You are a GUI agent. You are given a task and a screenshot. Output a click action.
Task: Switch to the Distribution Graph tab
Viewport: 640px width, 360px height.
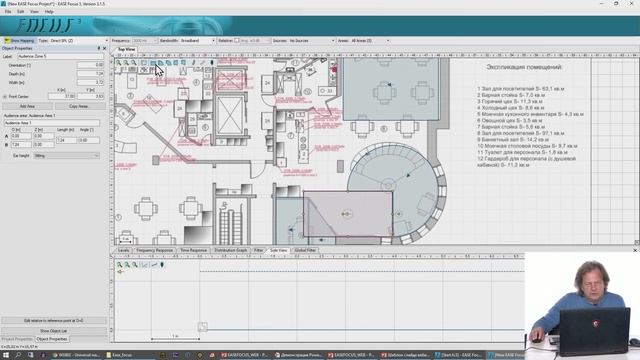point(231,250)
